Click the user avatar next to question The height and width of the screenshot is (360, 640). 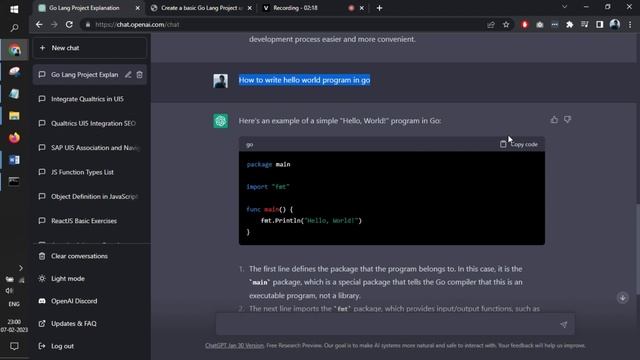coord(220,80)
